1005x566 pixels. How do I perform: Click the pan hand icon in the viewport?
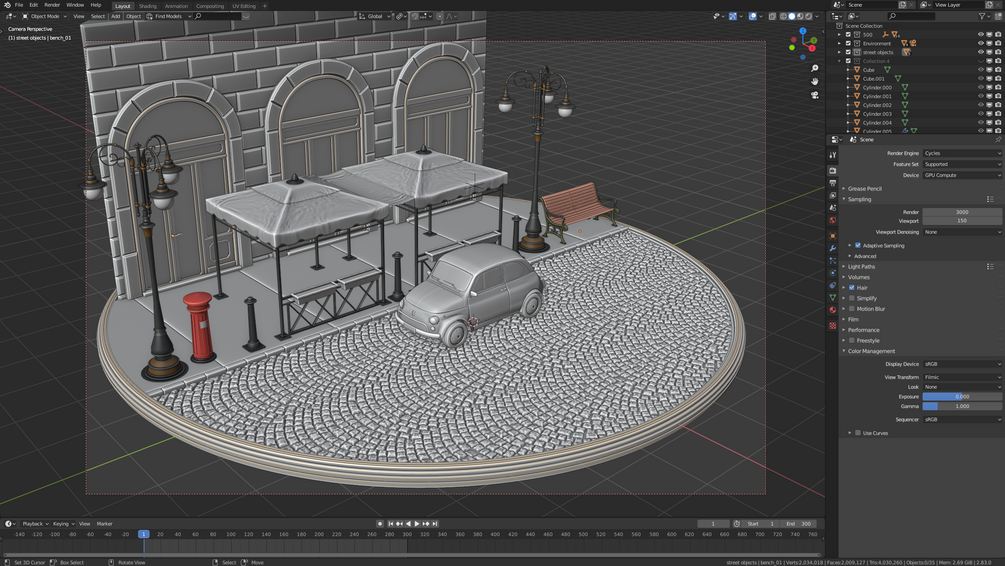815,81
